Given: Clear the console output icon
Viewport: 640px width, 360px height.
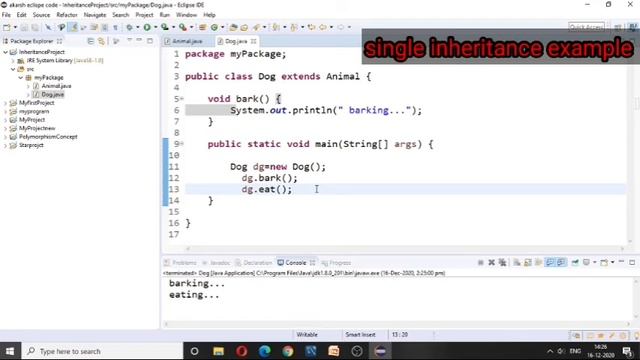Looking at the screenshot, I should click(x=516, y=262).
